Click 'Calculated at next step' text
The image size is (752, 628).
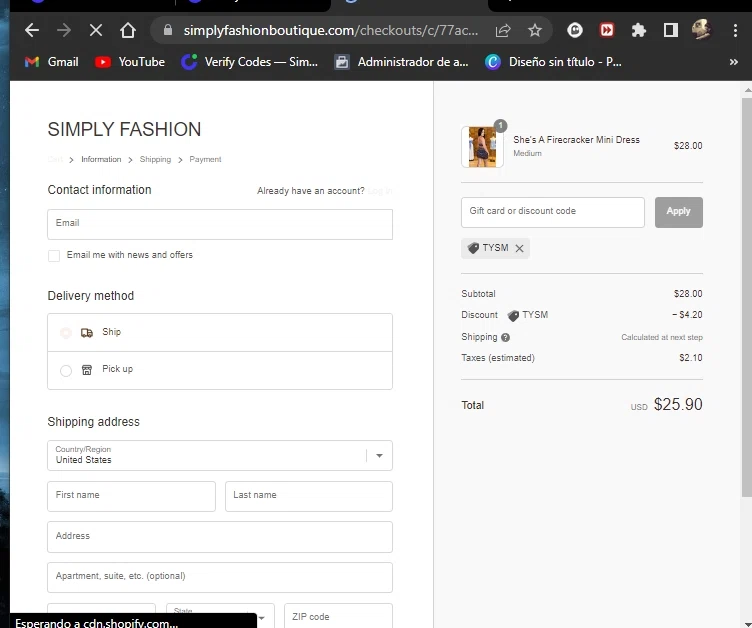coord(662,337)
